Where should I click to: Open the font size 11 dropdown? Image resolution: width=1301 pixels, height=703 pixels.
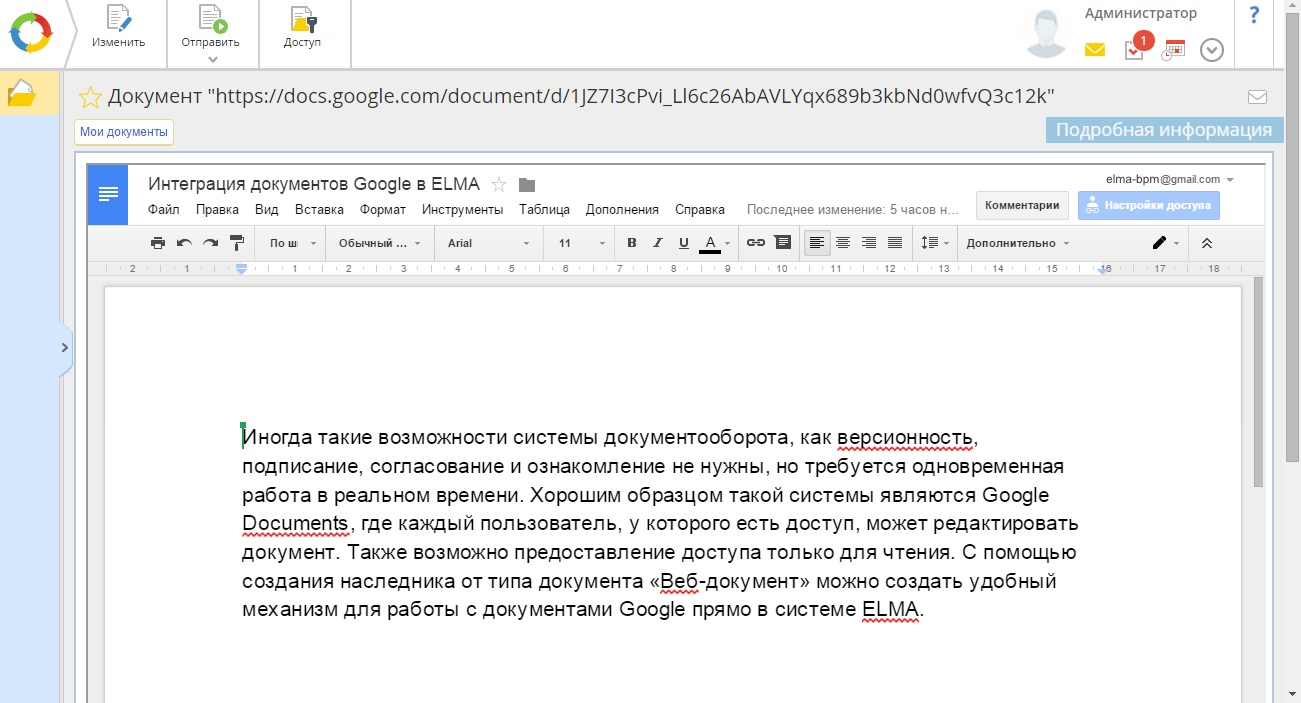pos(582,243)
